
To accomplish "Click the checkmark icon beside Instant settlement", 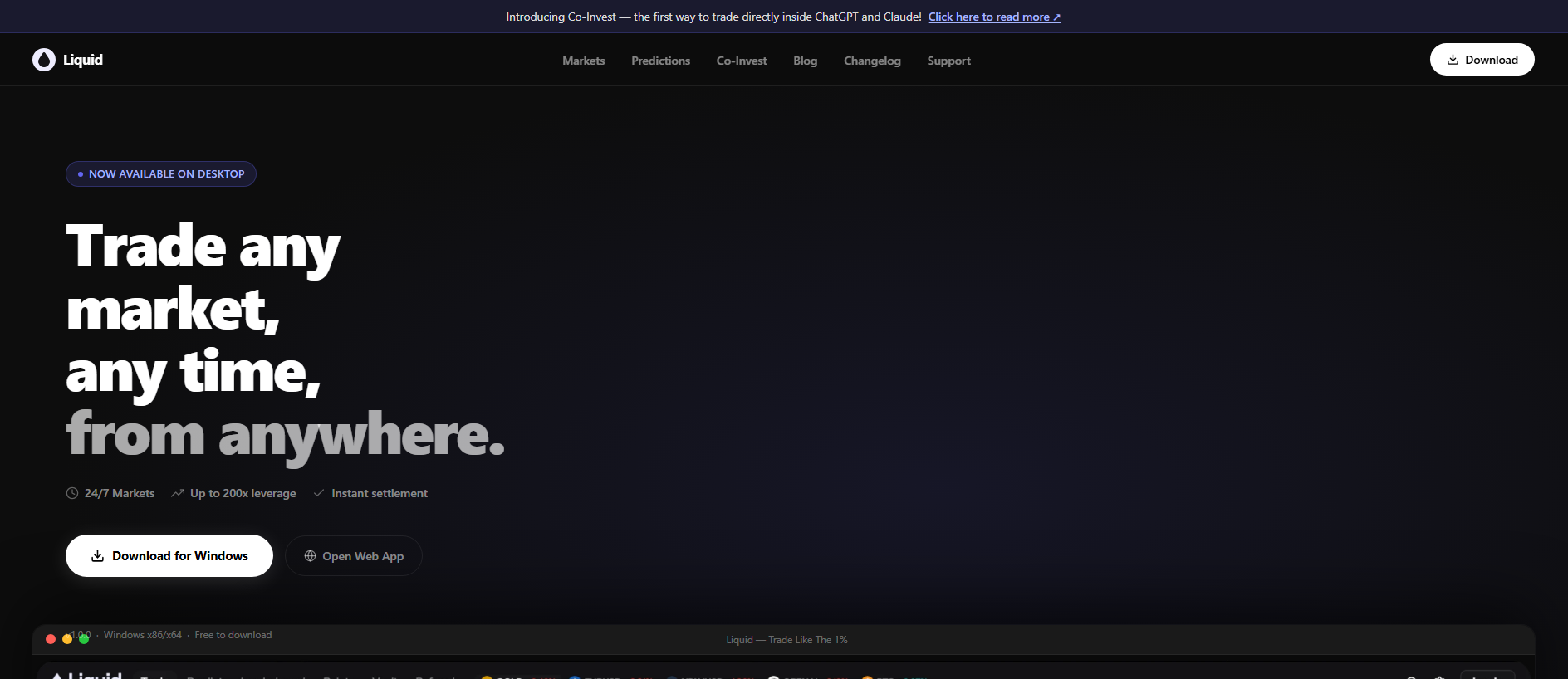I will point(319,493).
